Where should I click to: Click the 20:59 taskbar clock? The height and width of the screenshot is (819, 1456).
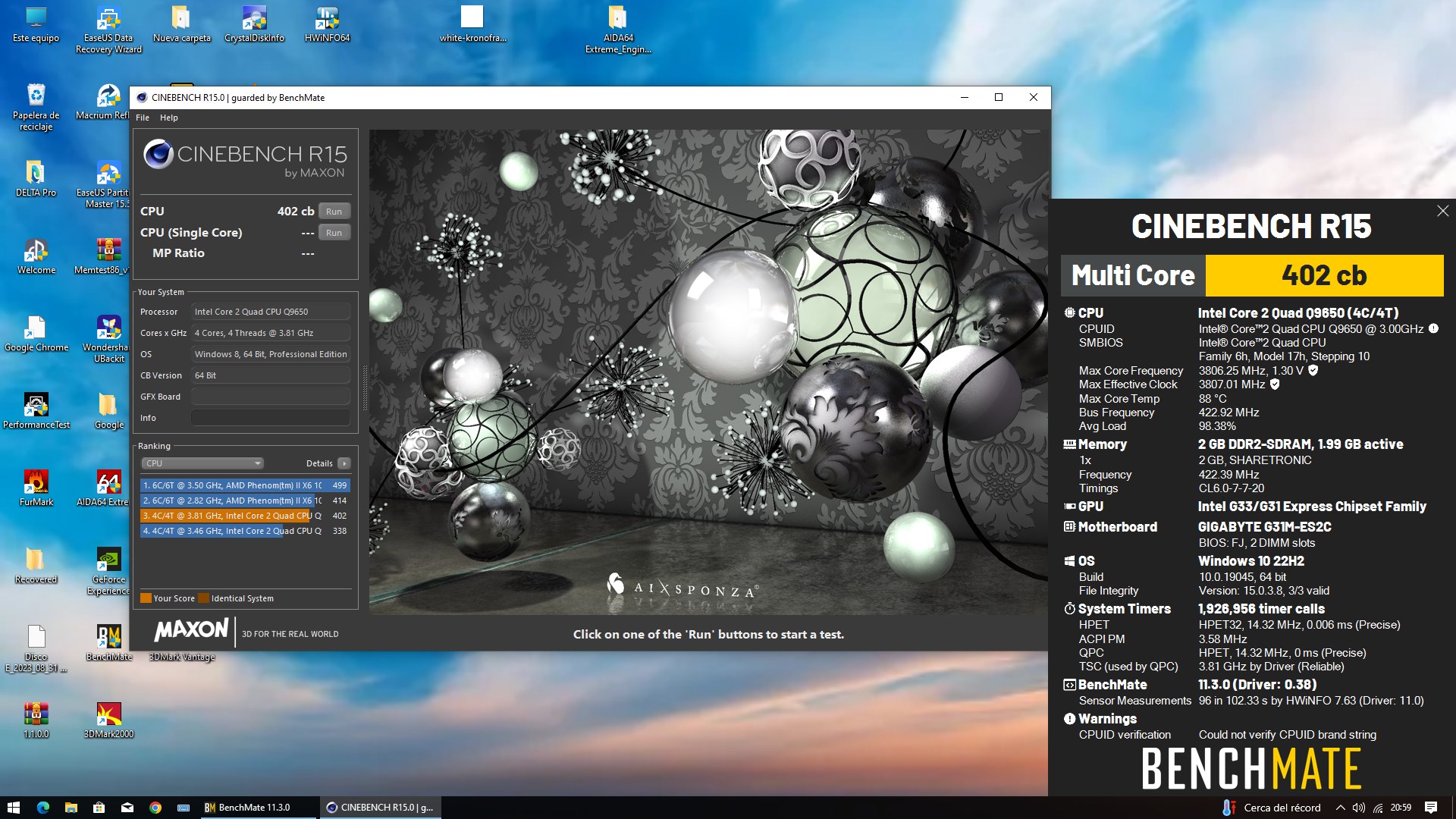[1401, 808]
